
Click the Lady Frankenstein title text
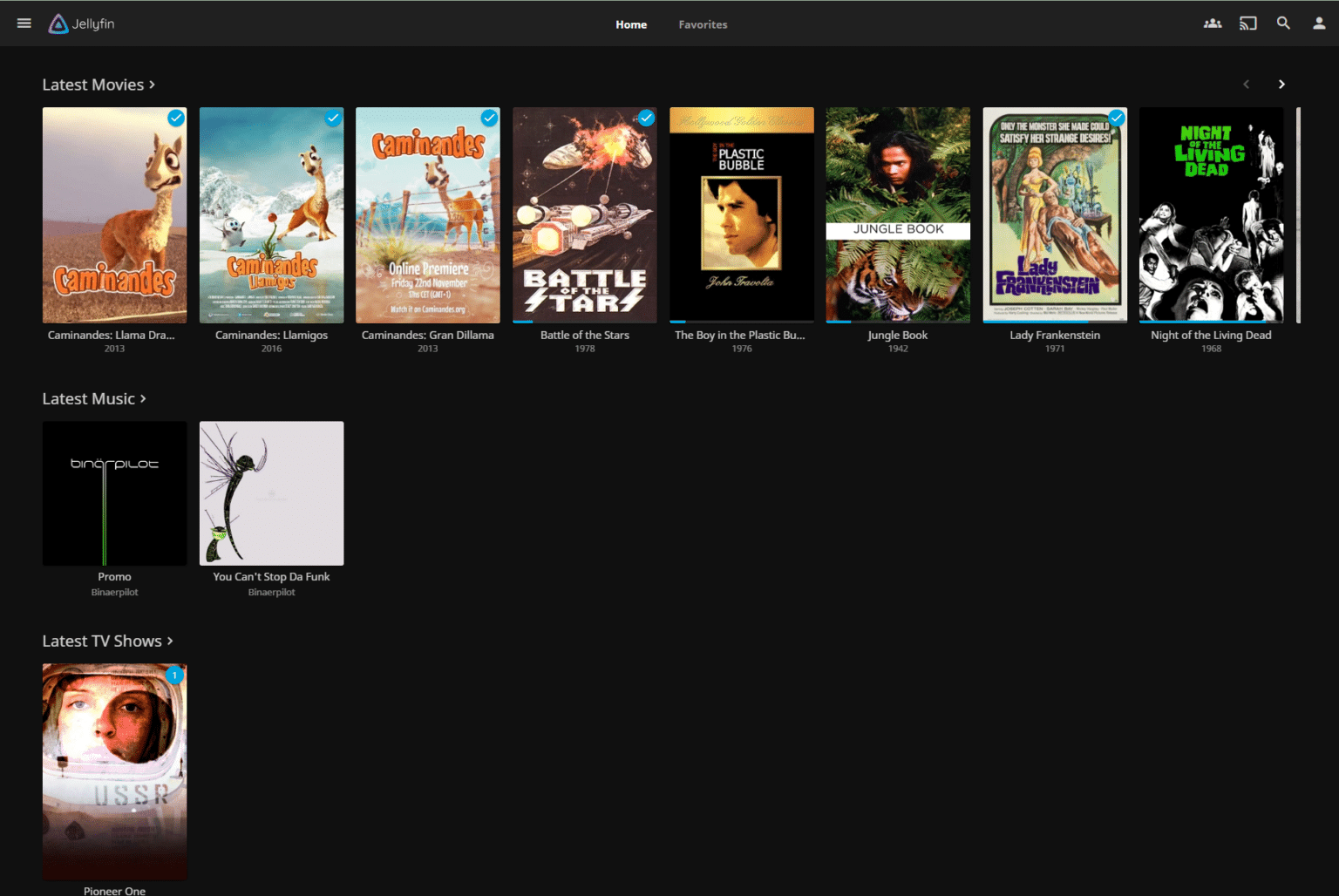(1055, 335)
